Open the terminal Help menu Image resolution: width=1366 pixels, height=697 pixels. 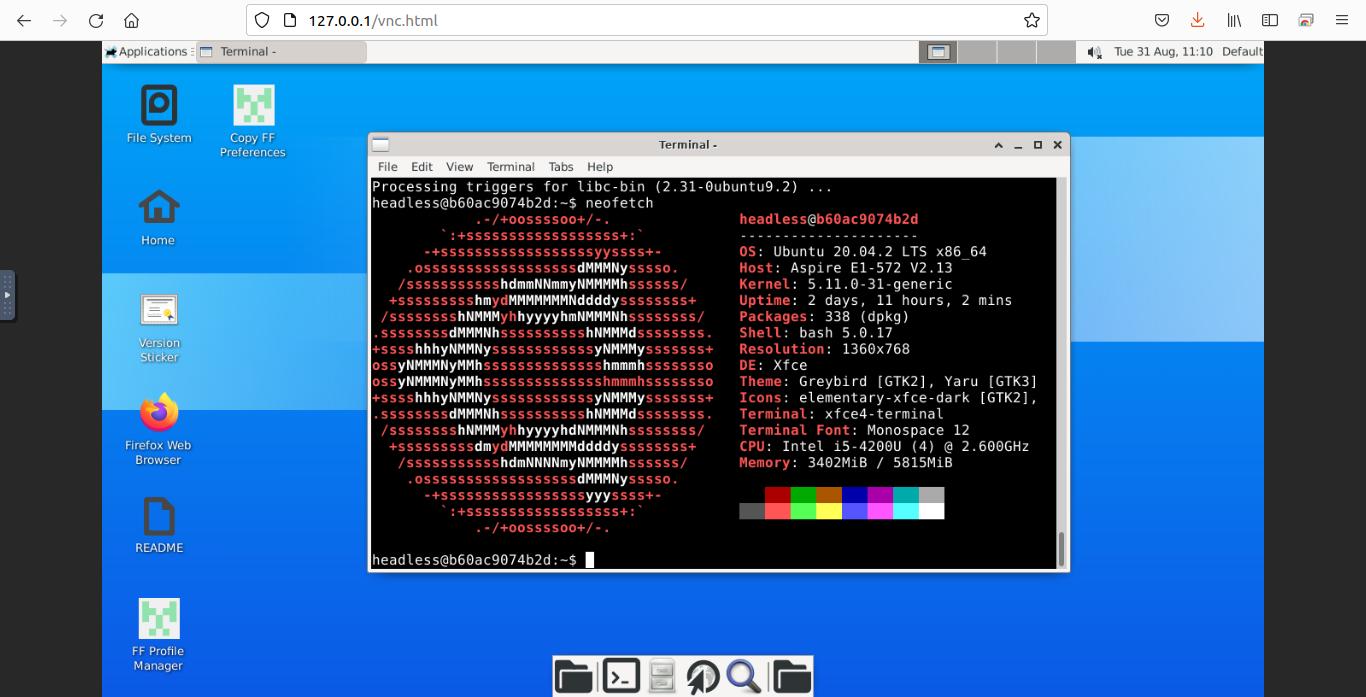pos(600,167)
